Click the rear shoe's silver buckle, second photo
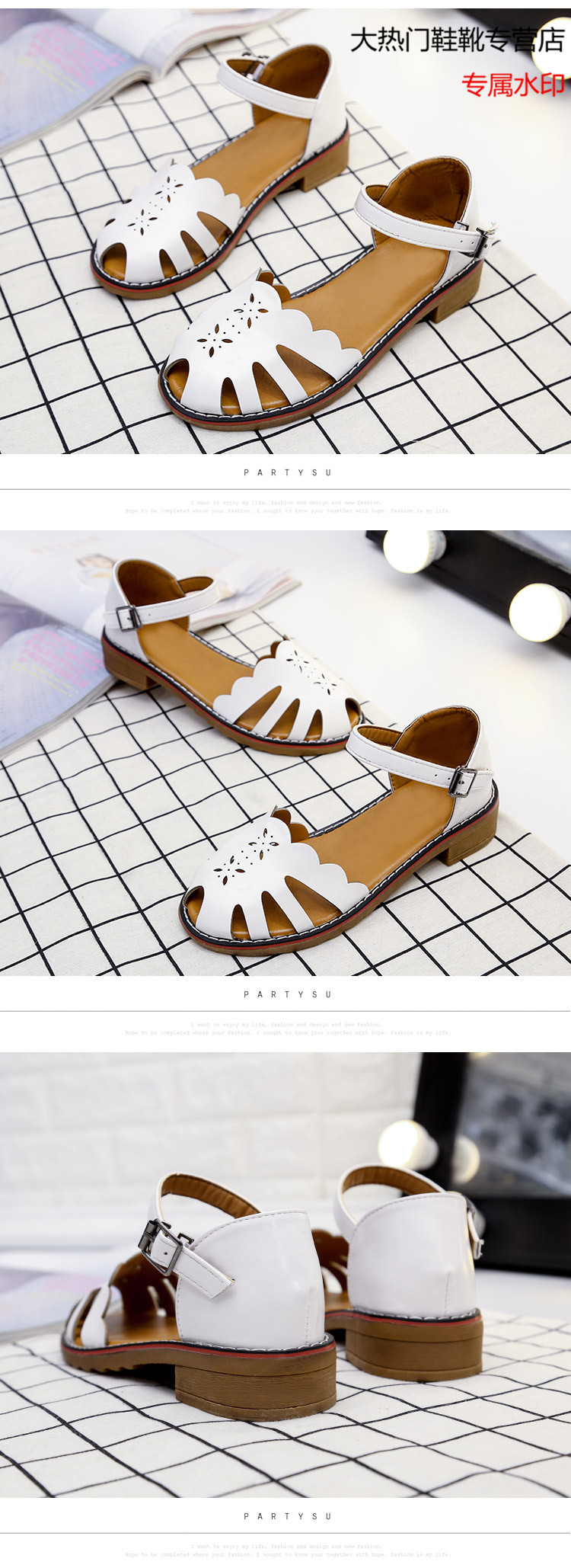The image size is (571, 1568). 128,617
